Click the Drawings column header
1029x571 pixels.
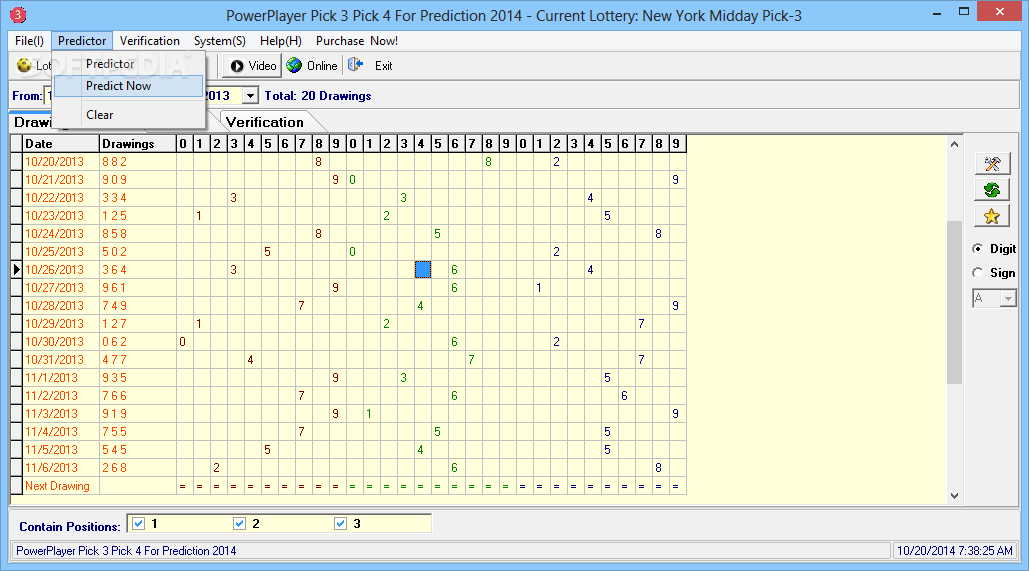pyautogui.click(x=138, y=144)
